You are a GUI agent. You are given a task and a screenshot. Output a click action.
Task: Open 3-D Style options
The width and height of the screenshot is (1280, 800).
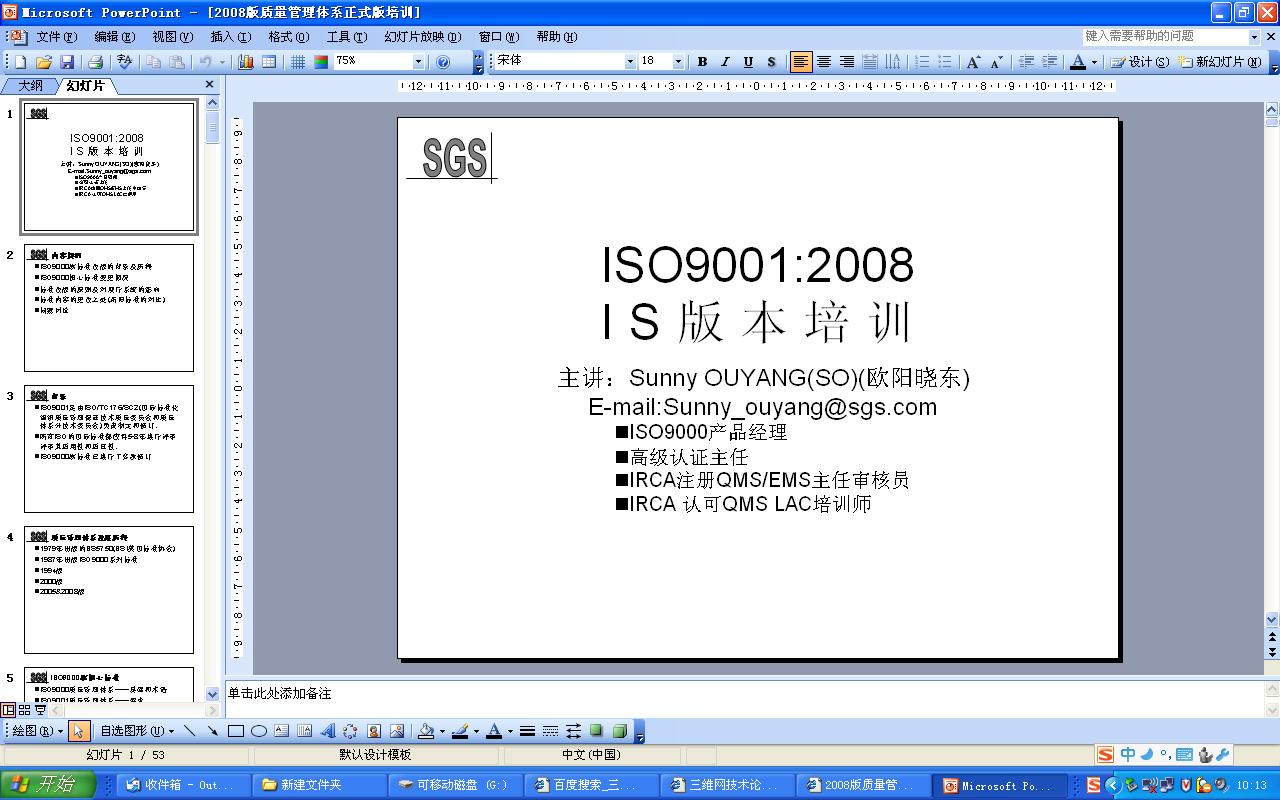point(620,731)
